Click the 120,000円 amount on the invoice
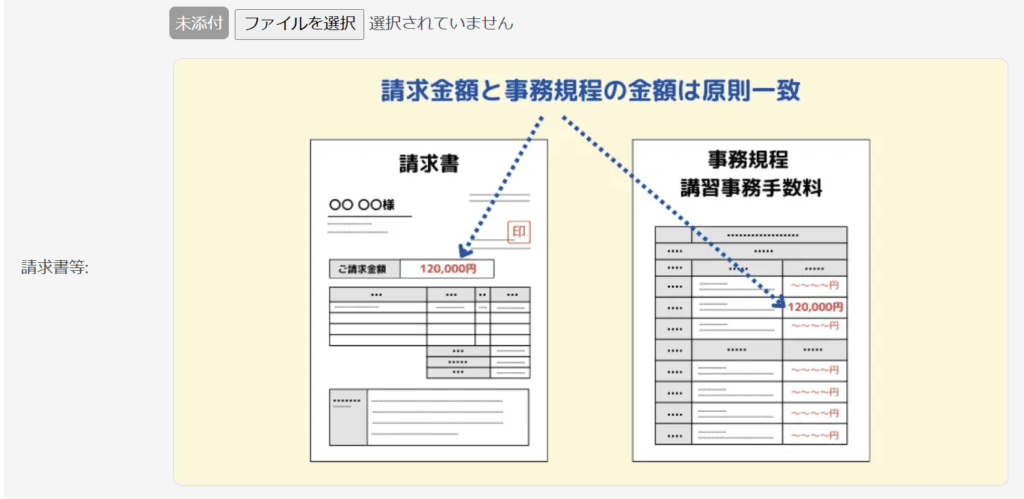The image size is (1024, 499). (x=447, y=269)
